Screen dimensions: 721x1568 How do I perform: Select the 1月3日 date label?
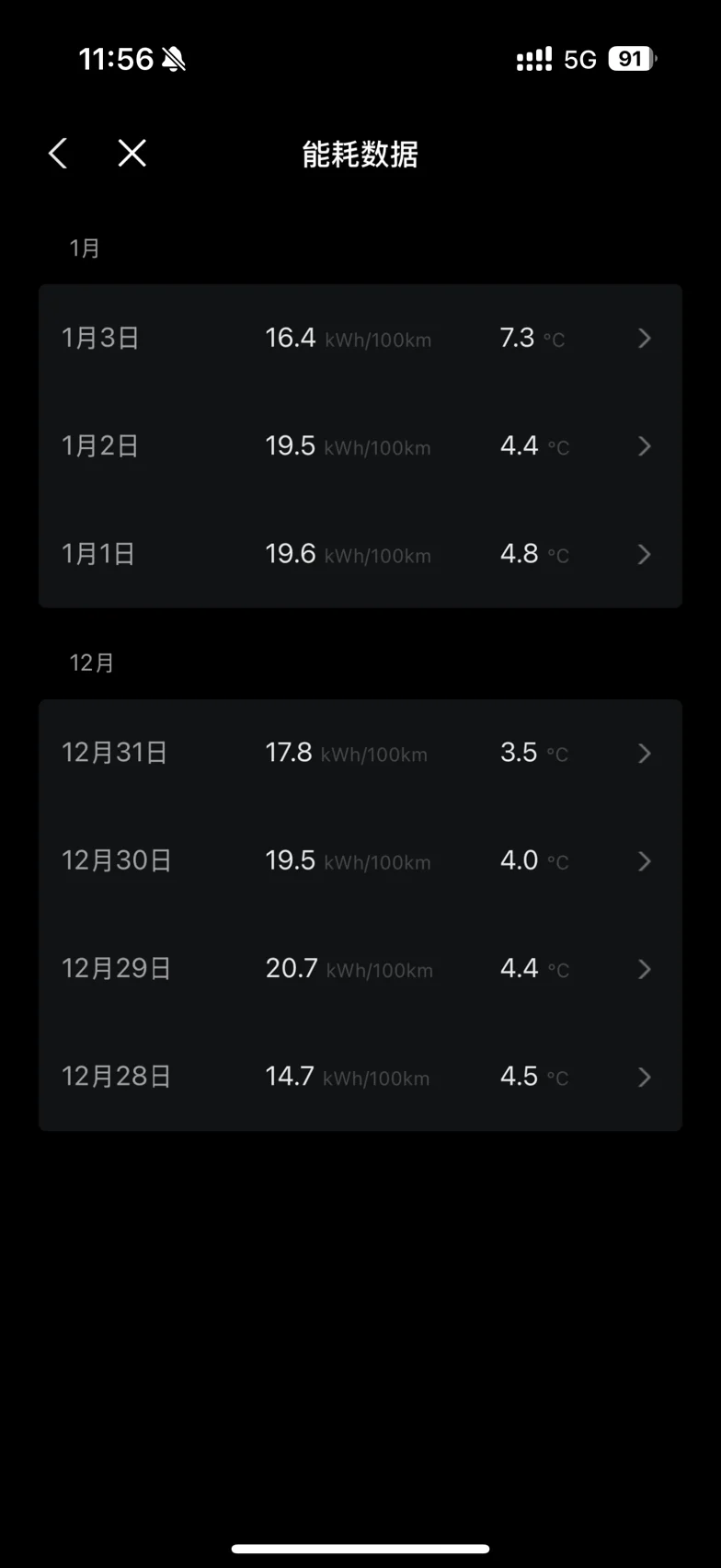100,338
